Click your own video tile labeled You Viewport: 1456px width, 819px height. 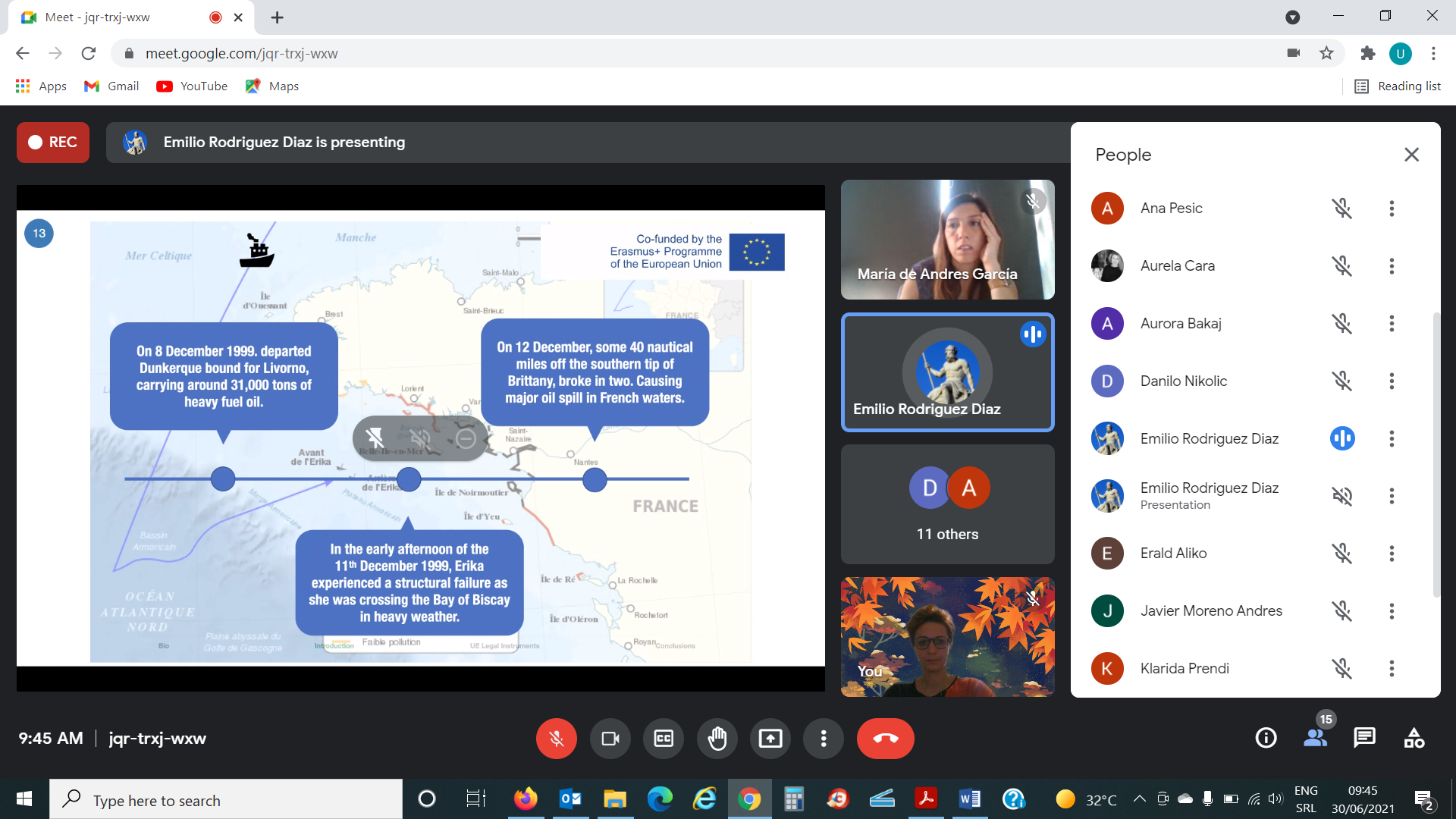pyautogui.click(x=947, y=637)
